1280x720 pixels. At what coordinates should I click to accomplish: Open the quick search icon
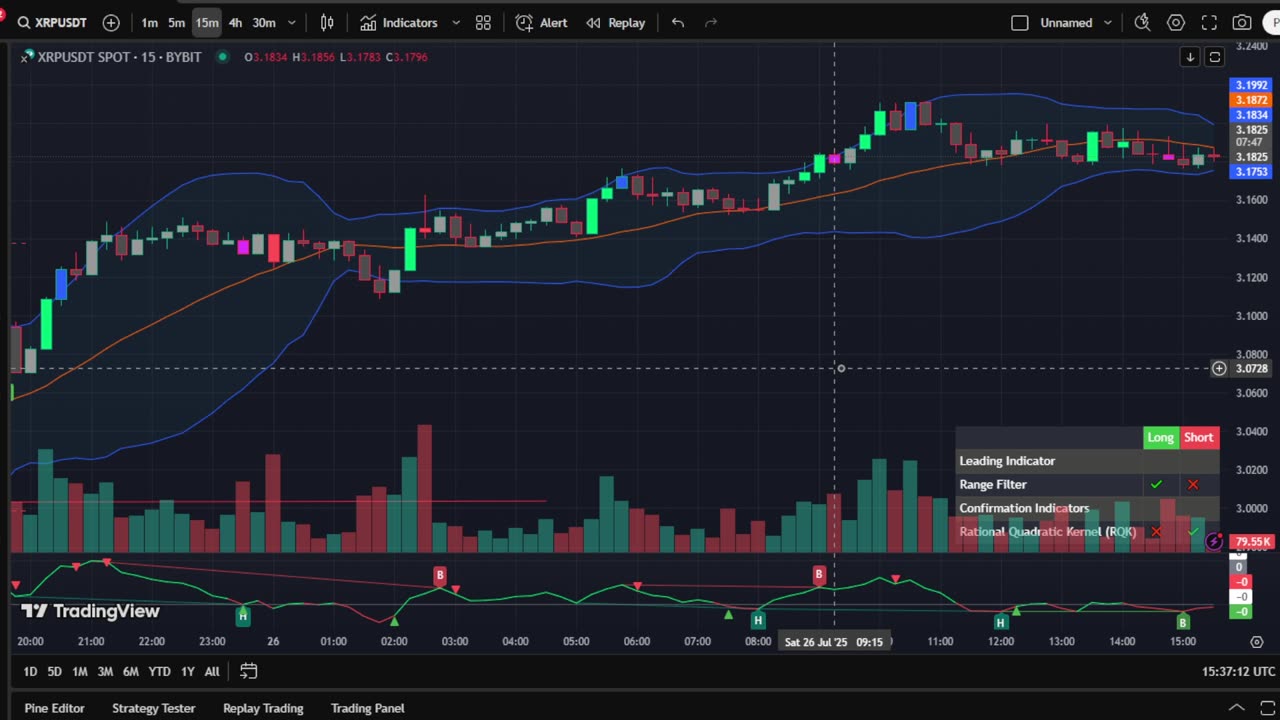[x=1143, y=22]
